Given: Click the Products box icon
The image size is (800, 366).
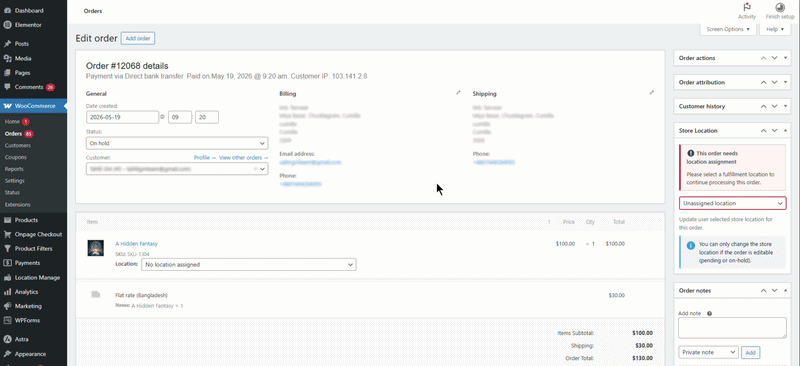Looking at the screenshot, I should (x=7, y=220).
